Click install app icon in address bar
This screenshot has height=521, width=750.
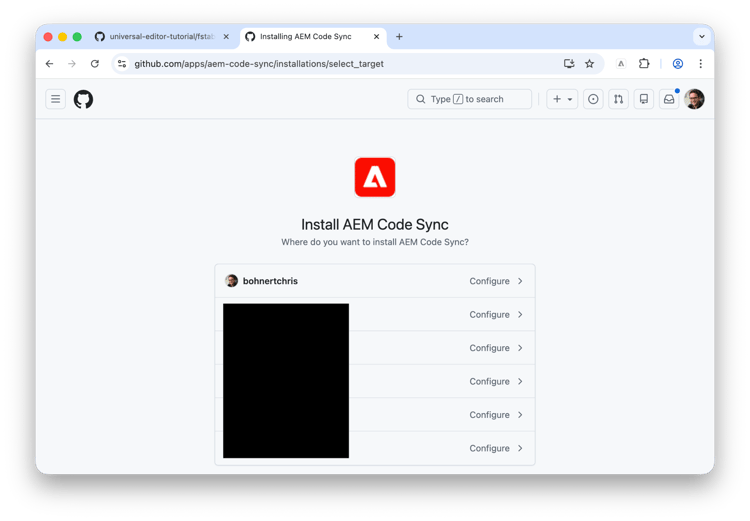(569, 64)
